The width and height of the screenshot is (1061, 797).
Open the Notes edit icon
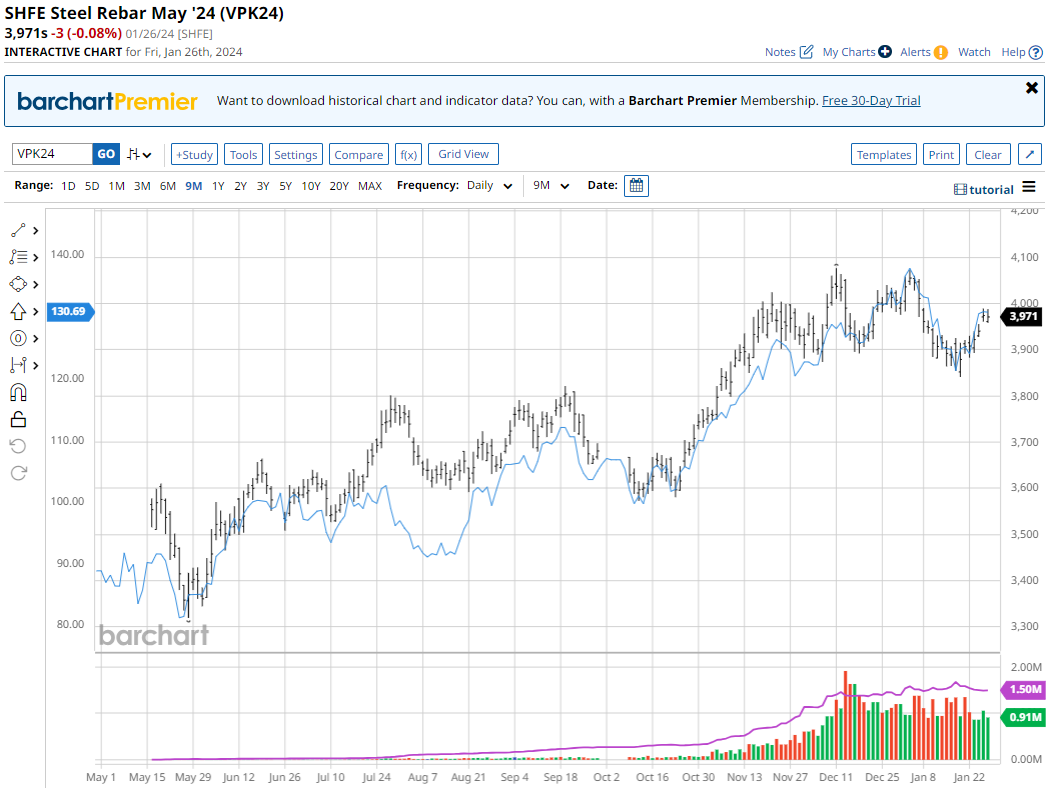pos(806,52)
